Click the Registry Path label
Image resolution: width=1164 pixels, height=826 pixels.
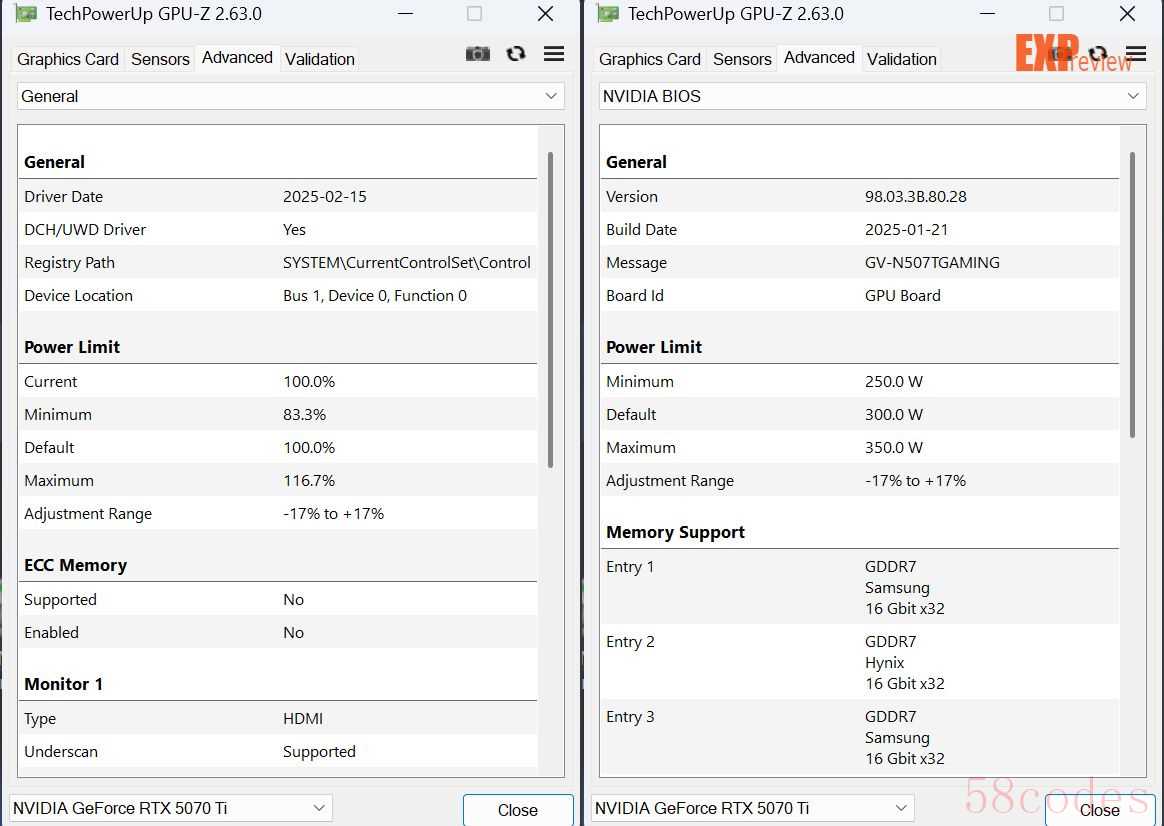pyautogui.click(x=70, y=263)
